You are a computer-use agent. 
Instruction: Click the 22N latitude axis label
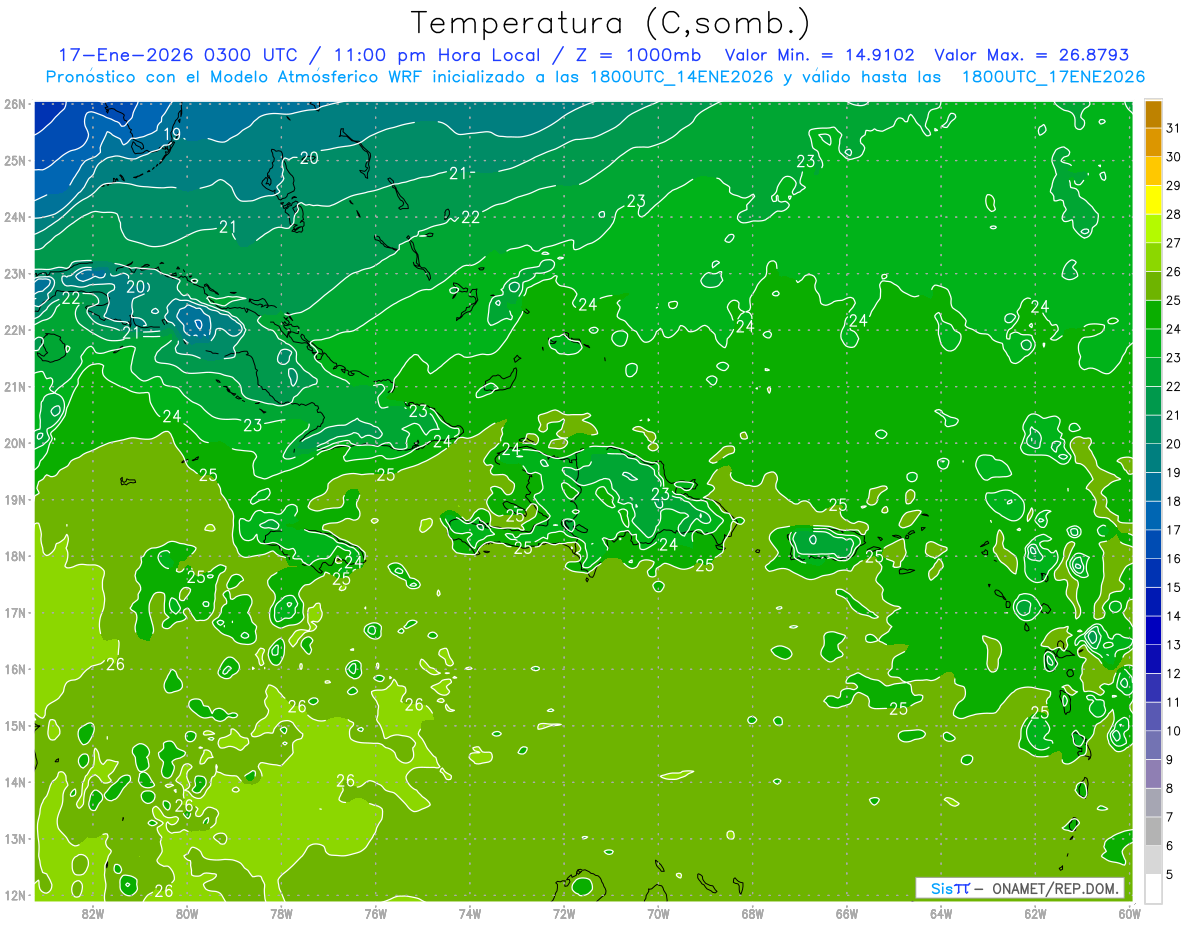pyautogui.click(x=15, y=330)
